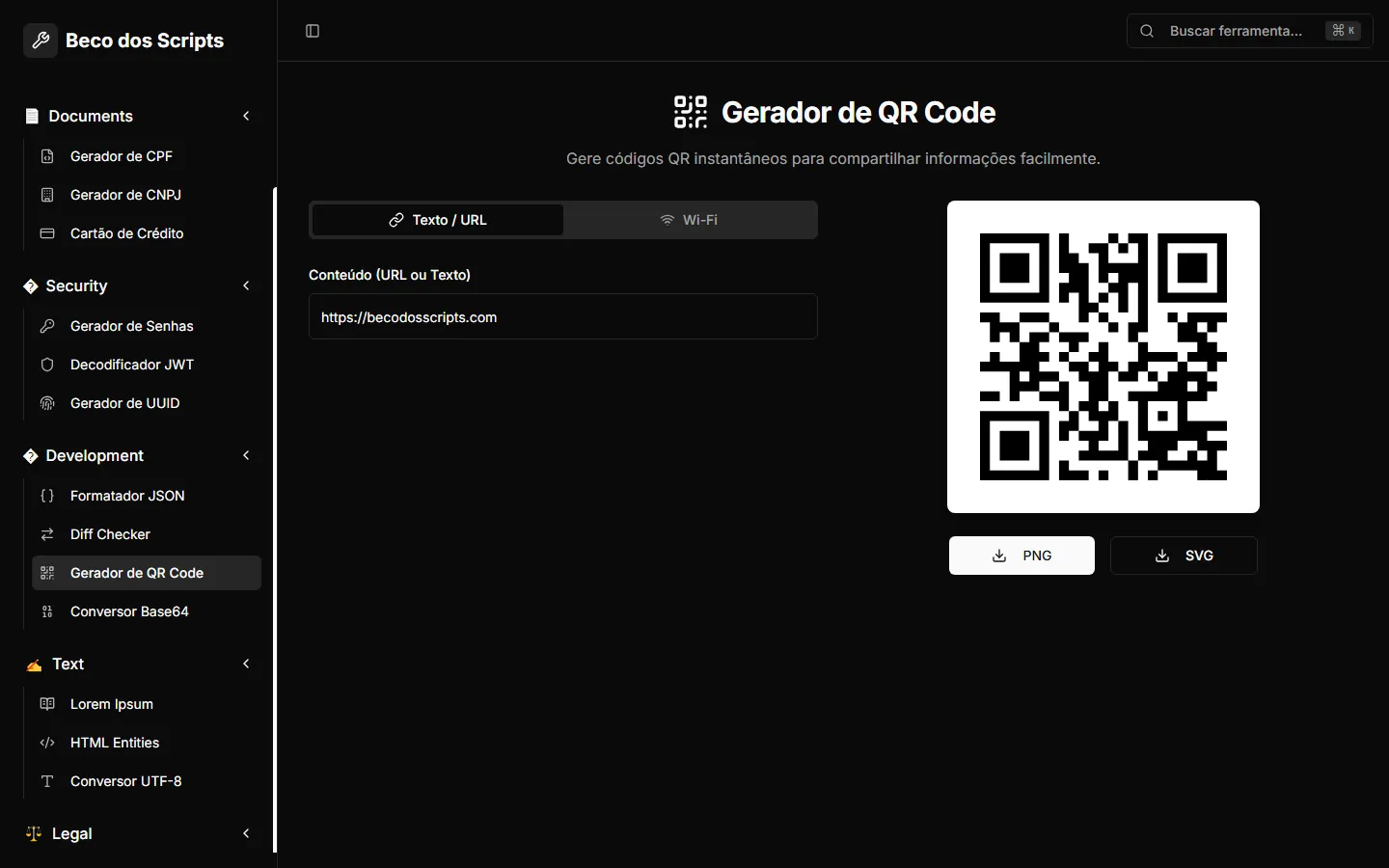The height and width of the screenshot is (868, 1389).
Task: Open Gerador de UUID tool
Action: click(147, 403)
